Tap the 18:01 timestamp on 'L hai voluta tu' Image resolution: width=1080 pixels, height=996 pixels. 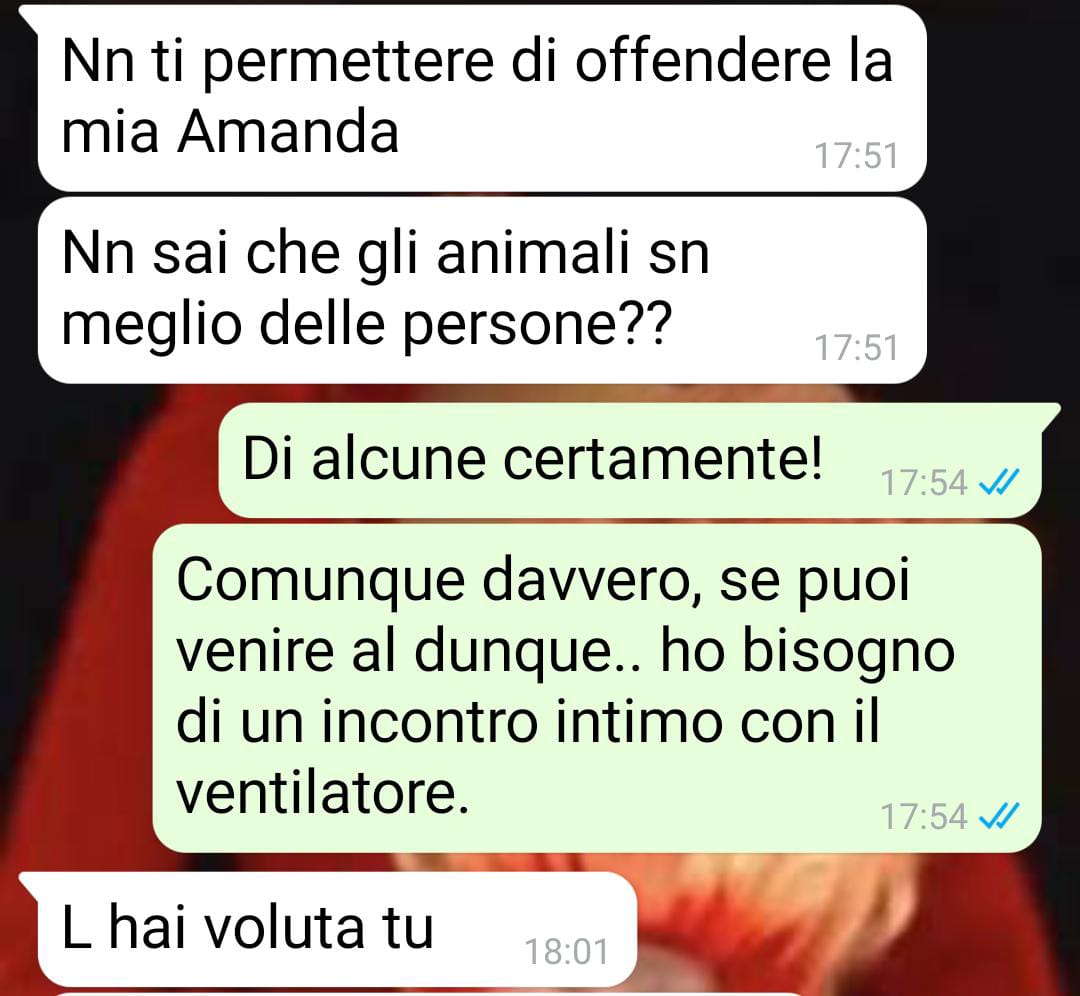(566, 952)
